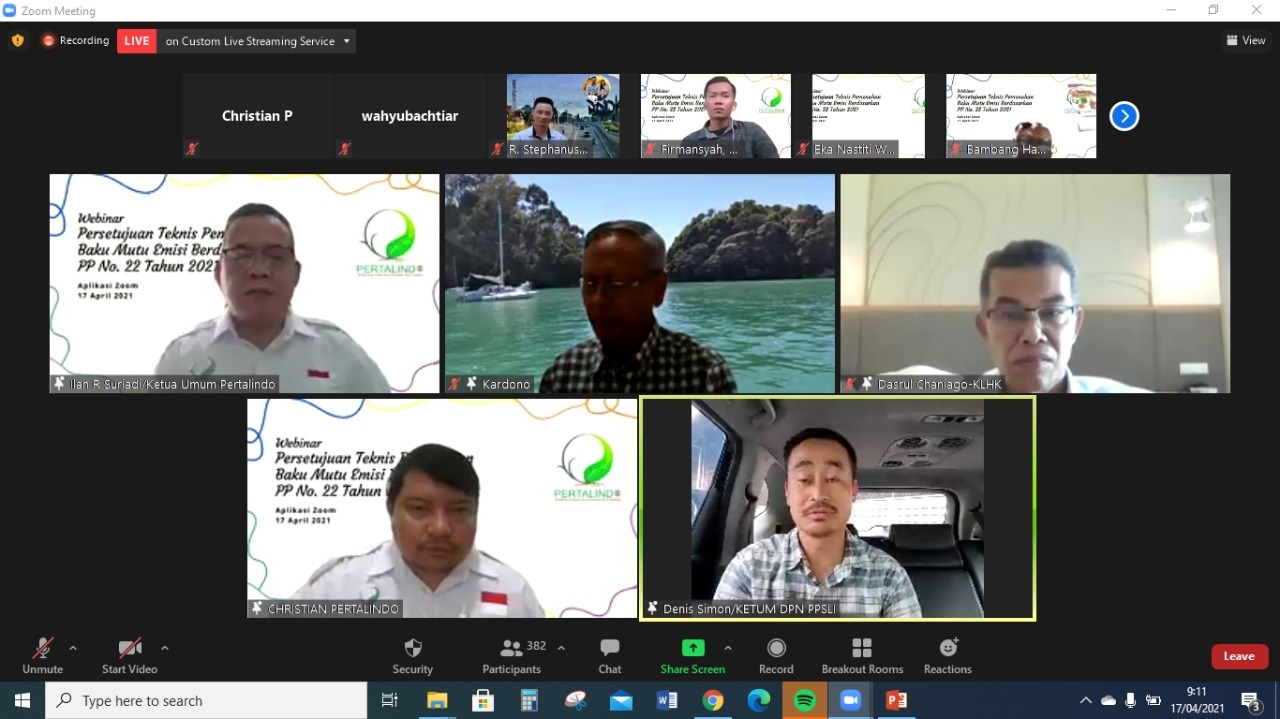Expand video options arrow next to Start Video
1280x719 pixels.
coord(165,647)
